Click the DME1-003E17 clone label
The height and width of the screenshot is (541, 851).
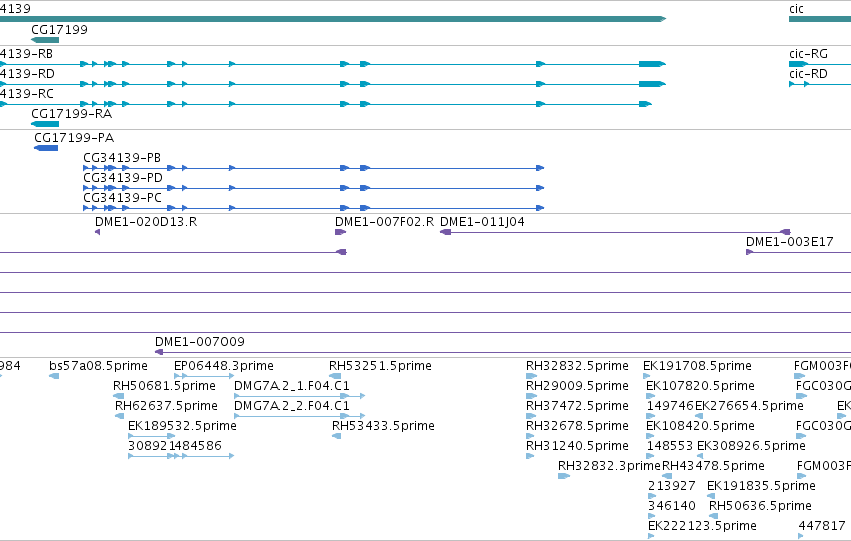coord(790,241)
